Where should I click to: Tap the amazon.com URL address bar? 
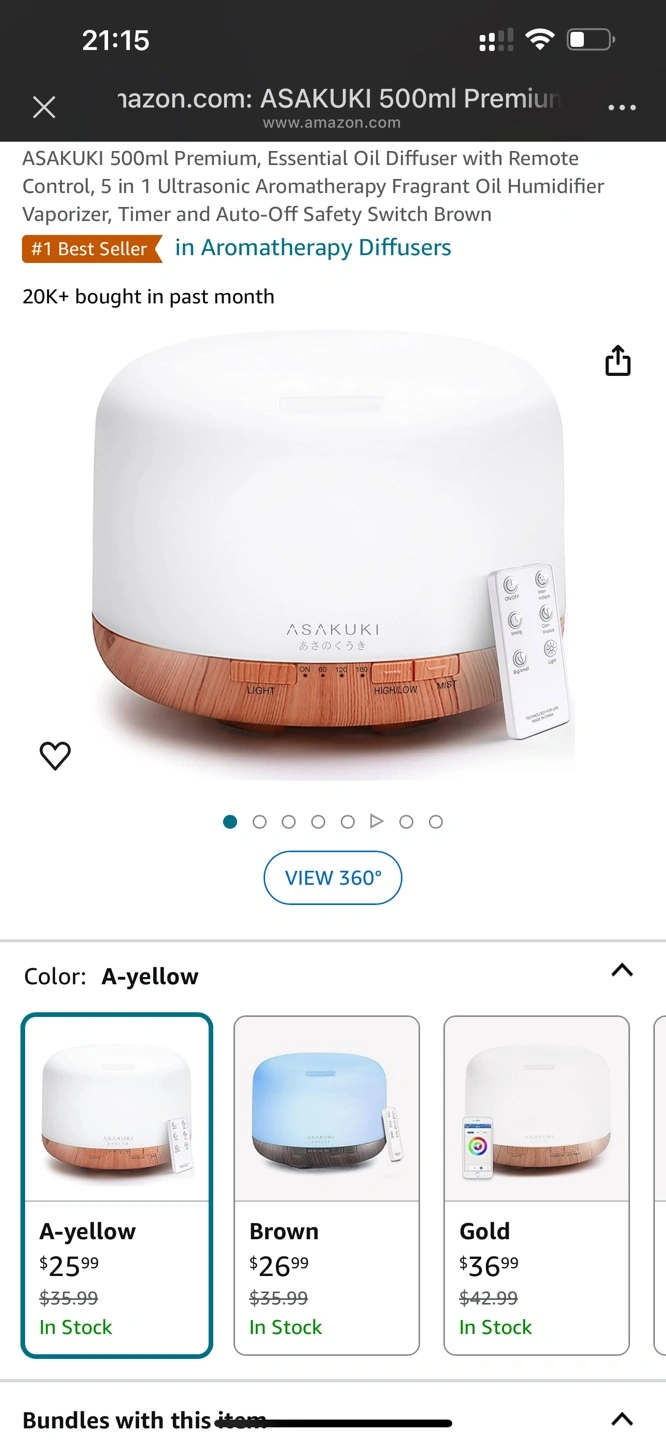332,108
